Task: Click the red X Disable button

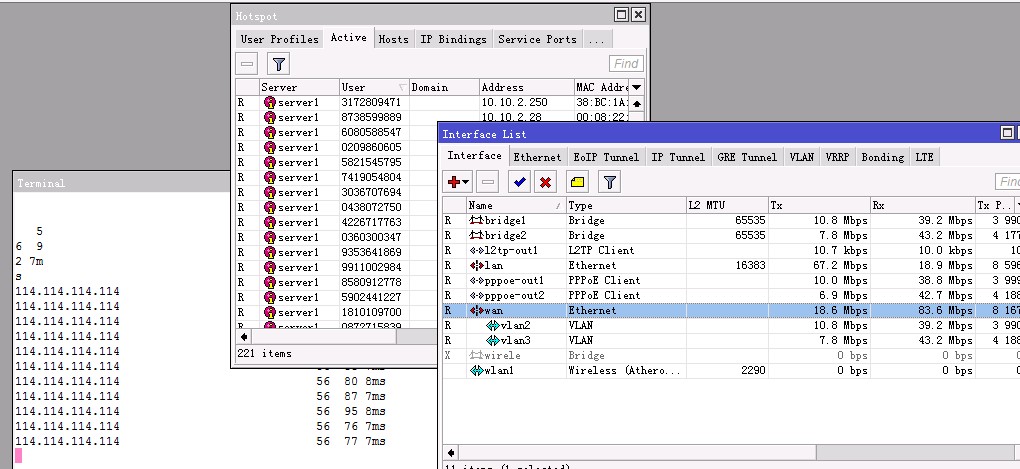Action: 546,182
